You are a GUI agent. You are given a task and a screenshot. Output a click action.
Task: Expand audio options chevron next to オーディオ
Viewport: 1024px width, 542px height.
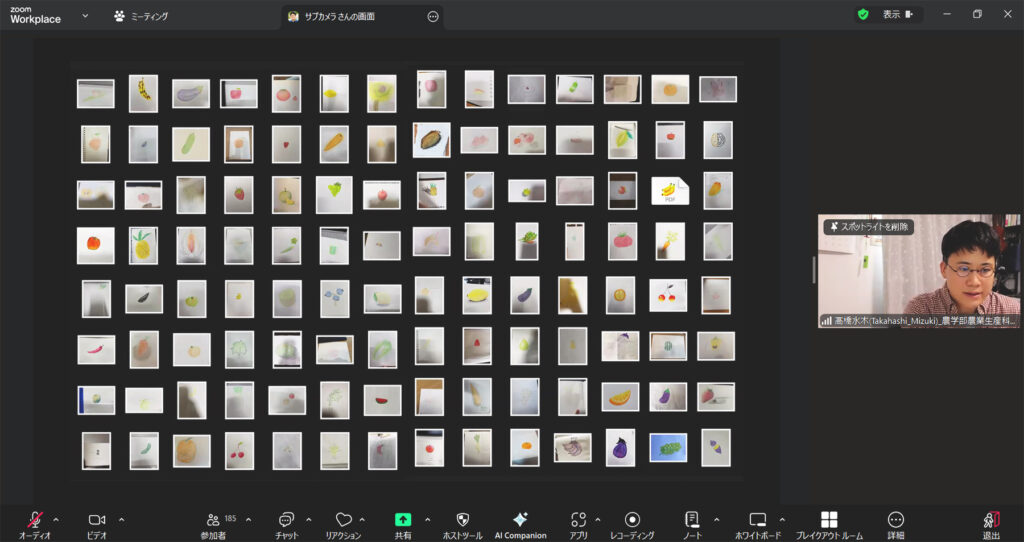pos(56,519)
